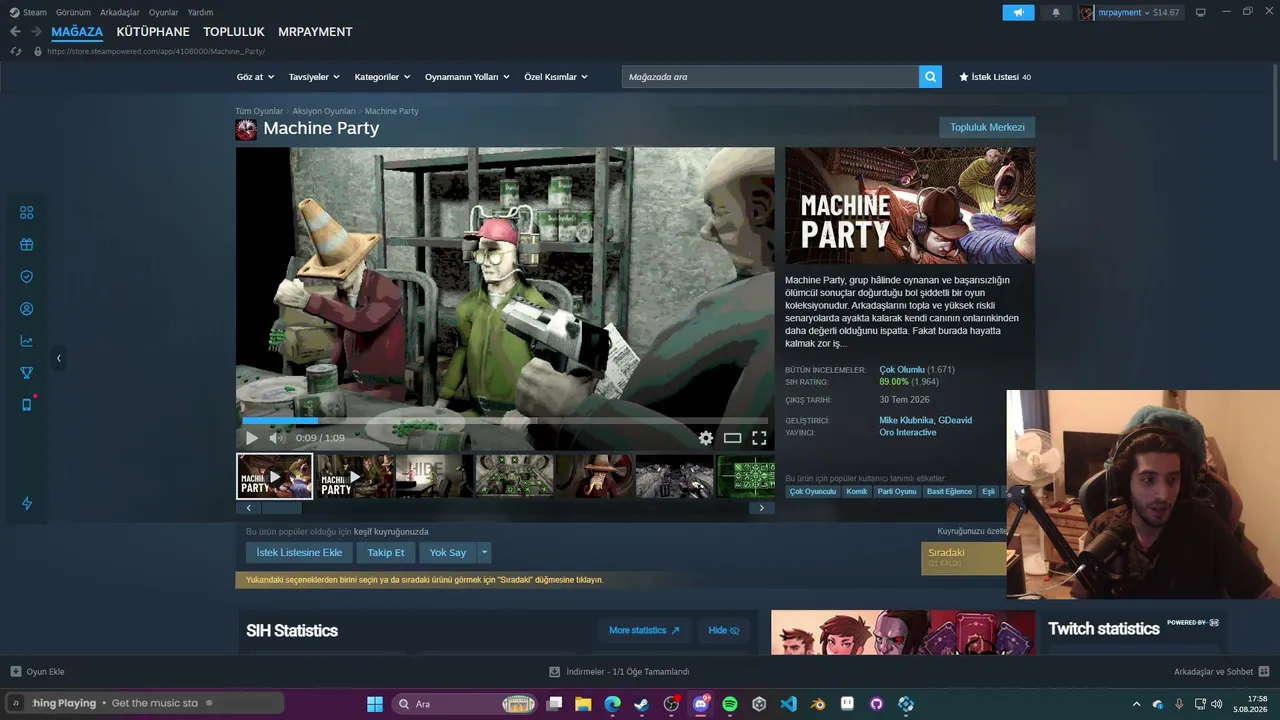Screen dimensions: 1280x720
Task: Click the Sıradaki queue button
Action: 964,558
